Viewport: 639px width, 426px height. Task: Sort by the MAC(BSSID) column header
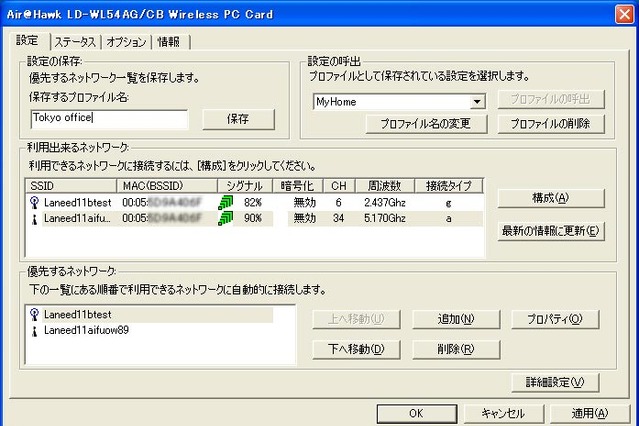tap(167, 186)
